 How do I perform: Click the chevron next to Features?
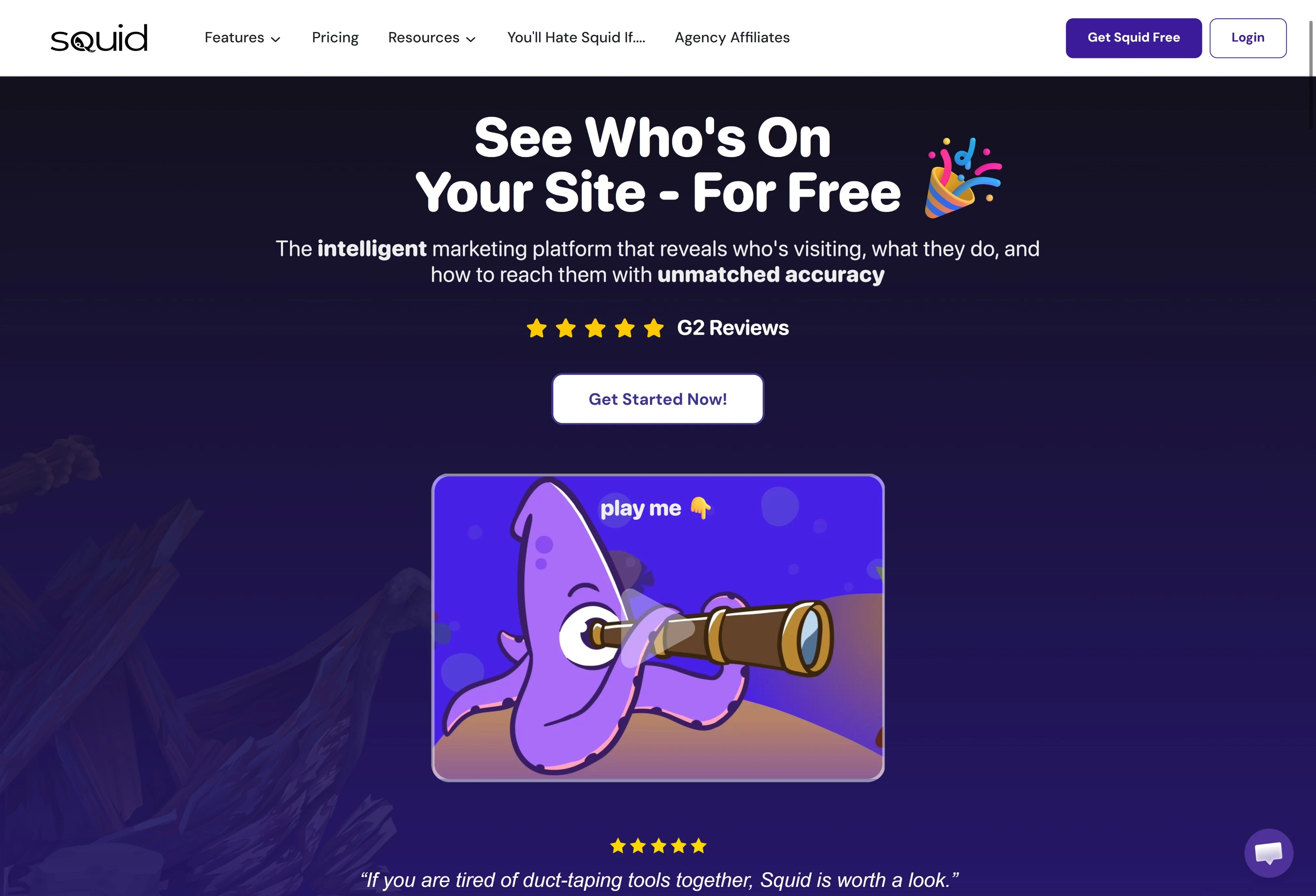pos(276,39)
